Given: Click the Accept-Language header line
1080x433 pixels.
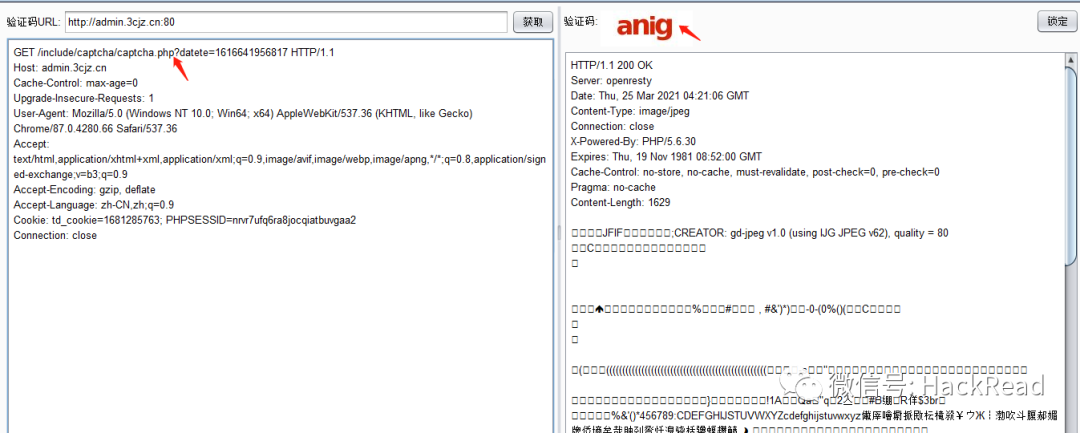Looking at the screenshot, I should tap(93, 205).
